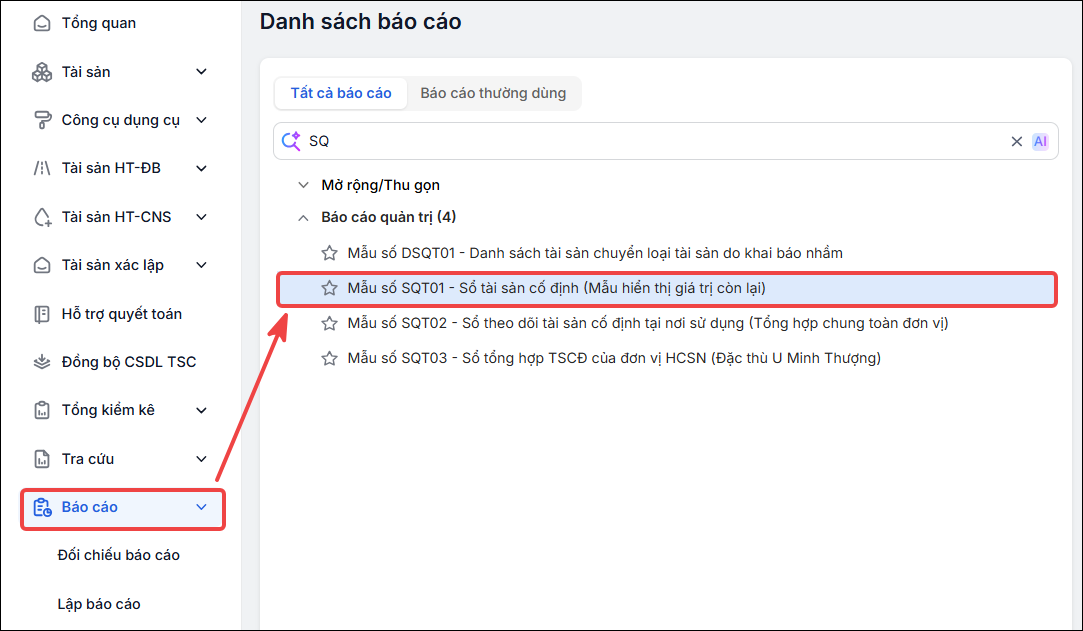Click the Mở rộng/Thu gọn label
The height and width of the screenshot is (631, 1083).
pyautogui.click(x=381, y=185)
